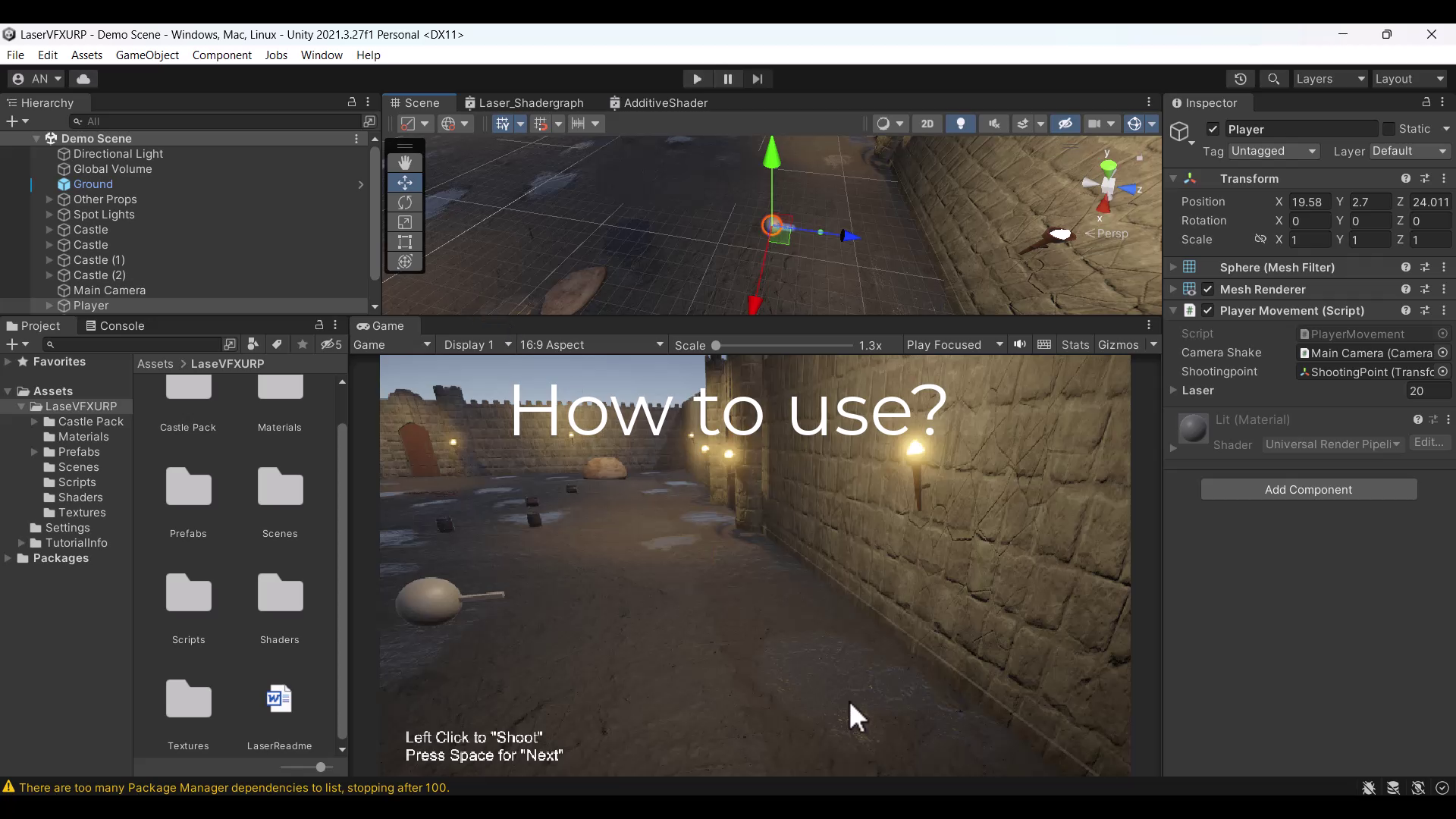Toggle Scale constrain proportions link icon
Screen dimensions: 1456x819
pos(1260,239)
